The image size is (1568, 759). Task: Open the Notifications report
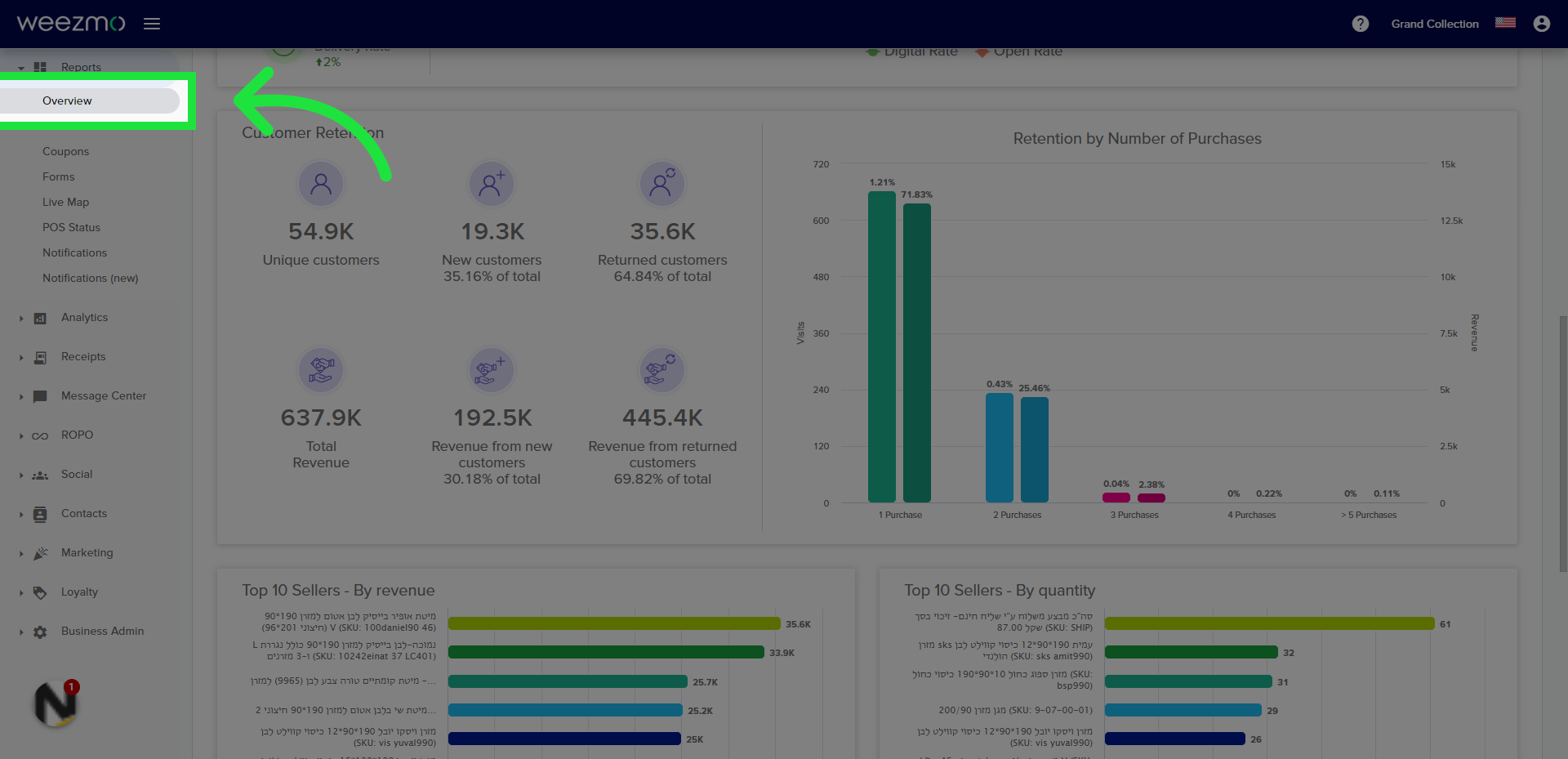pos(74,252)
